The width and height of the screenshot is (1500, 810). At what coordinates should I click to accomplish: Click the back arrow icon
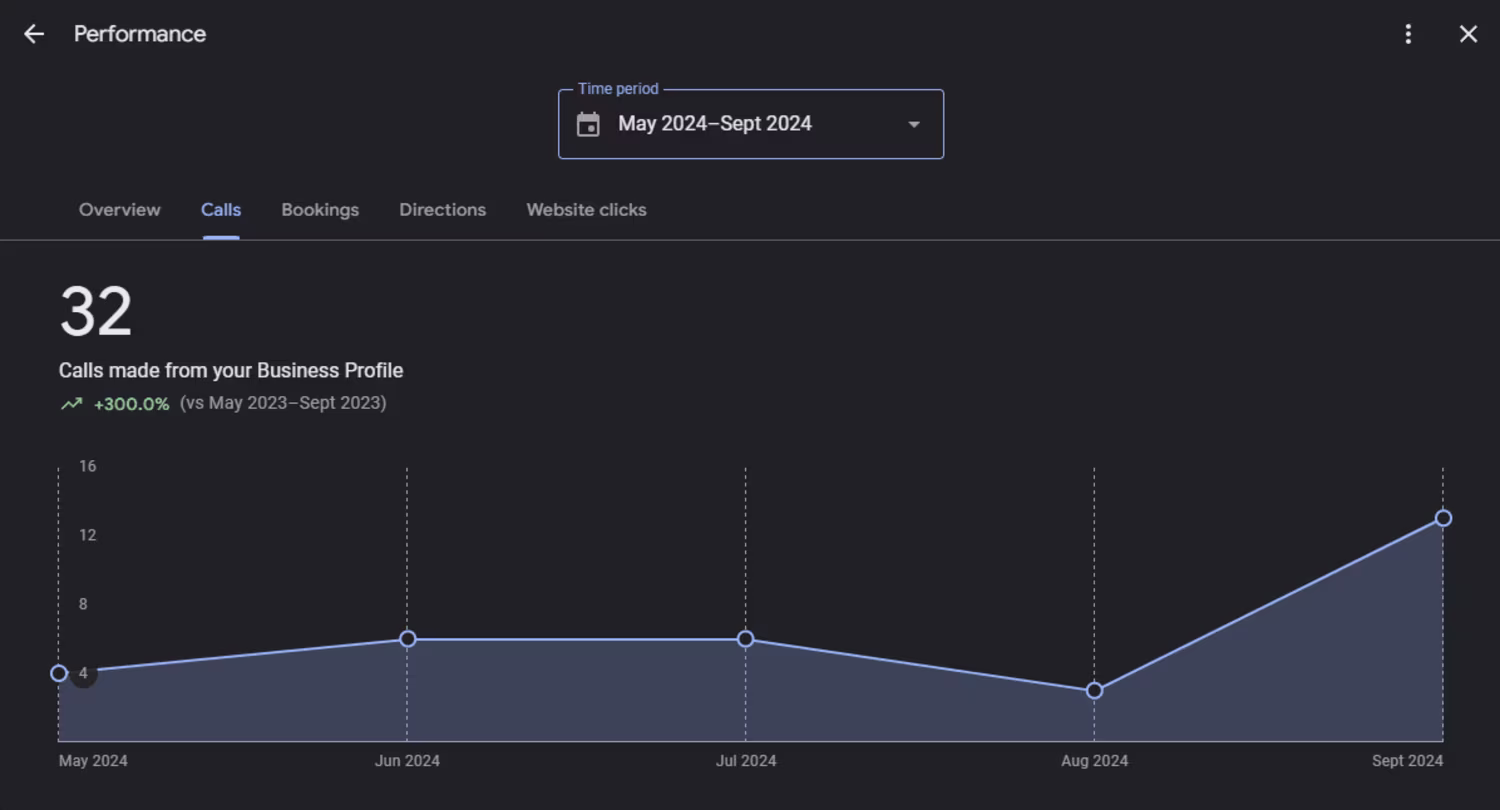(34, 34)
